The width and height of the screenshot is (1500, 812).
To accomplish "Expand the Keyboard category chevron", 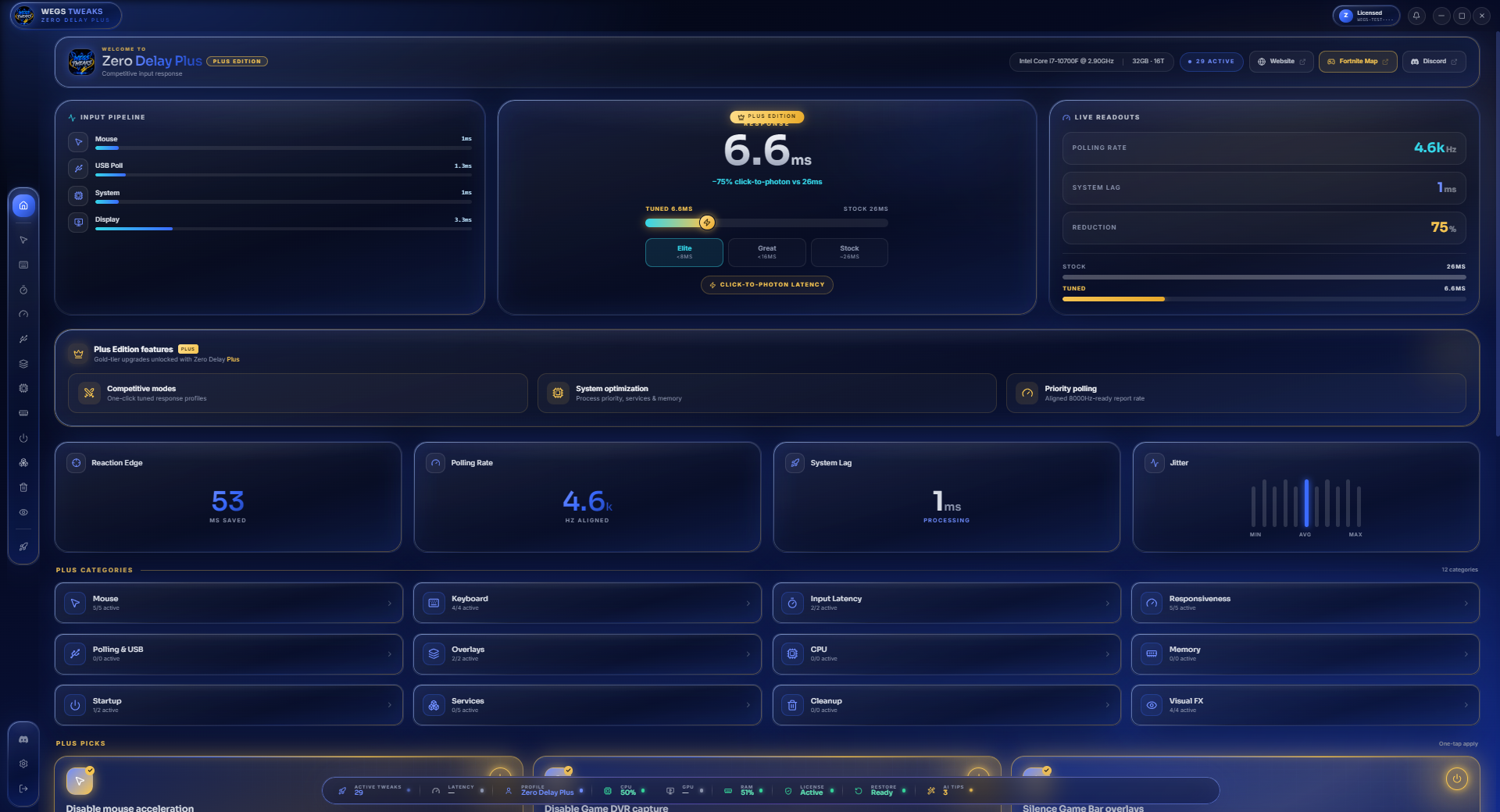I will click(748, 604).
